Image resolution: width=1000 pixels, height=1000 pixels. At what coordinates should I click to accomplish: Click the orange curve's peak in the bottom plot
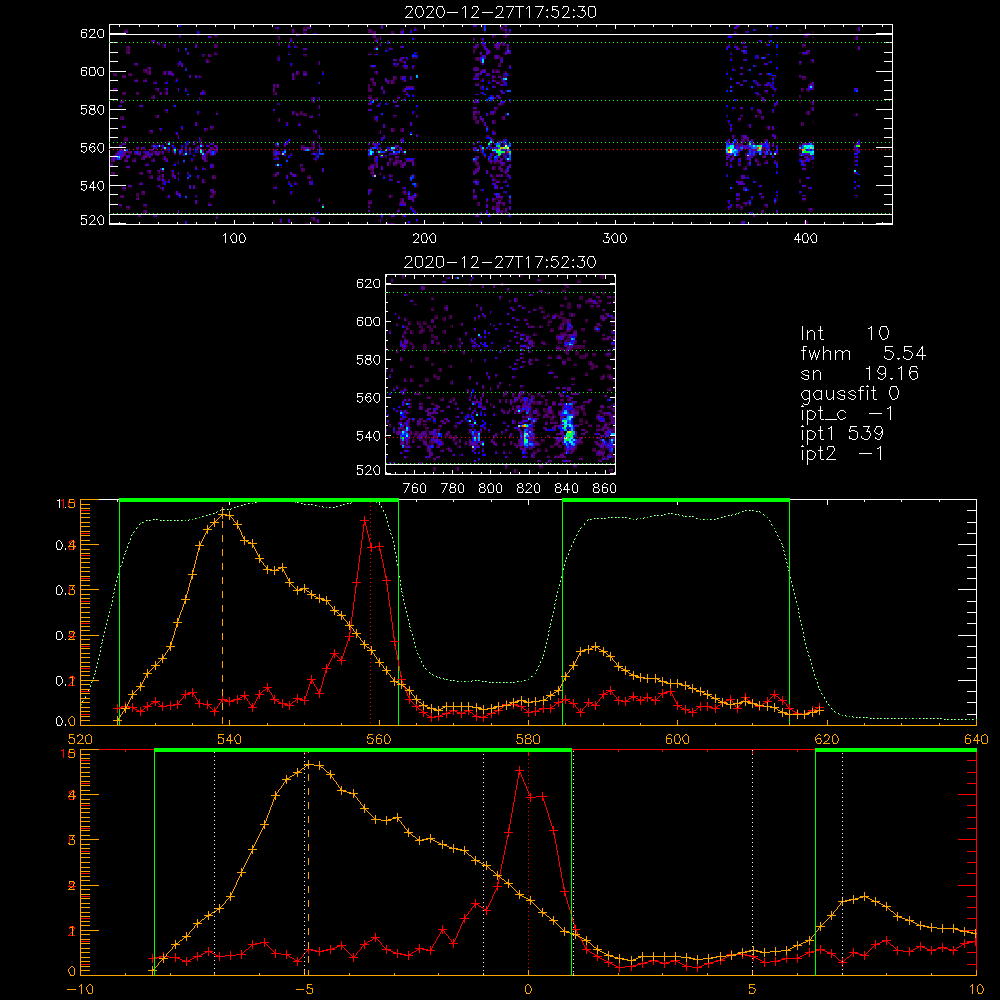[309, 764]
